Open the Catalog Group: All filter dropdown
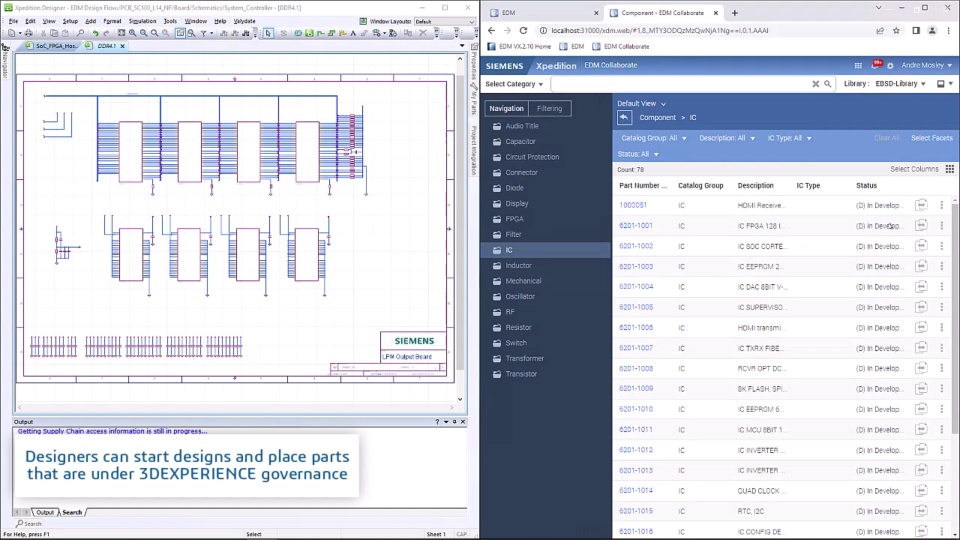 click(654, 138)
